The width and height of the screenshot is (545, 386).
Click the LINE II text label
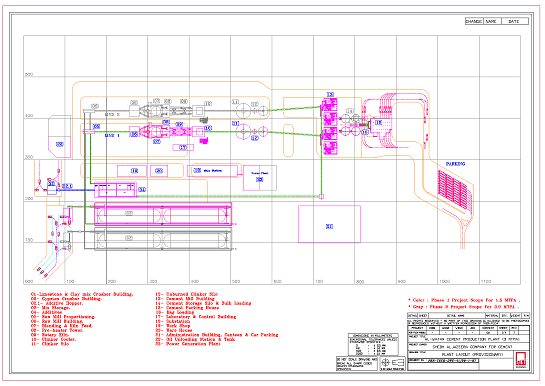click(112, 114)
